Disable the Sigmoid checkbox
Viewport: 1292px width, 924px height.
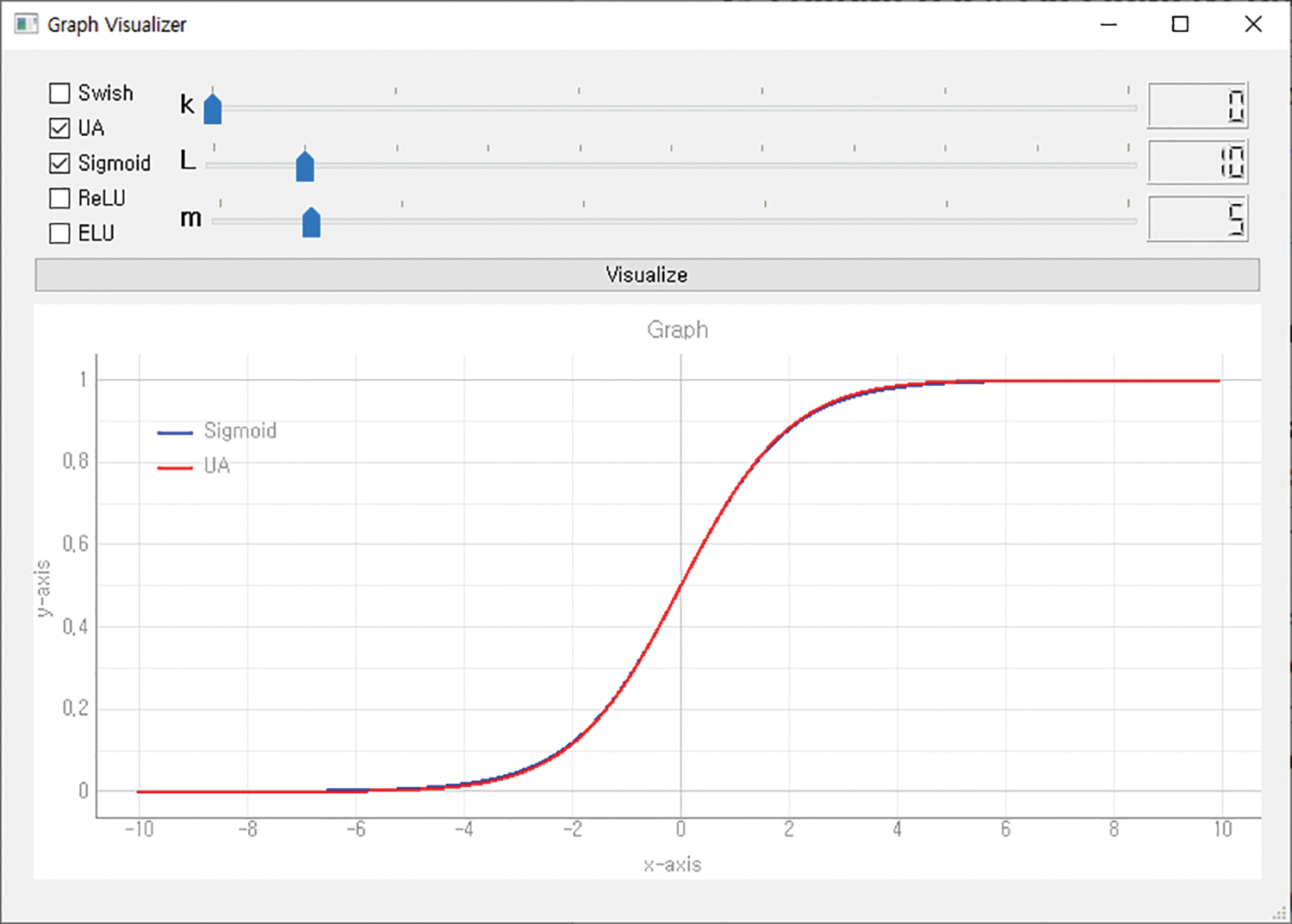click(59, 163)
